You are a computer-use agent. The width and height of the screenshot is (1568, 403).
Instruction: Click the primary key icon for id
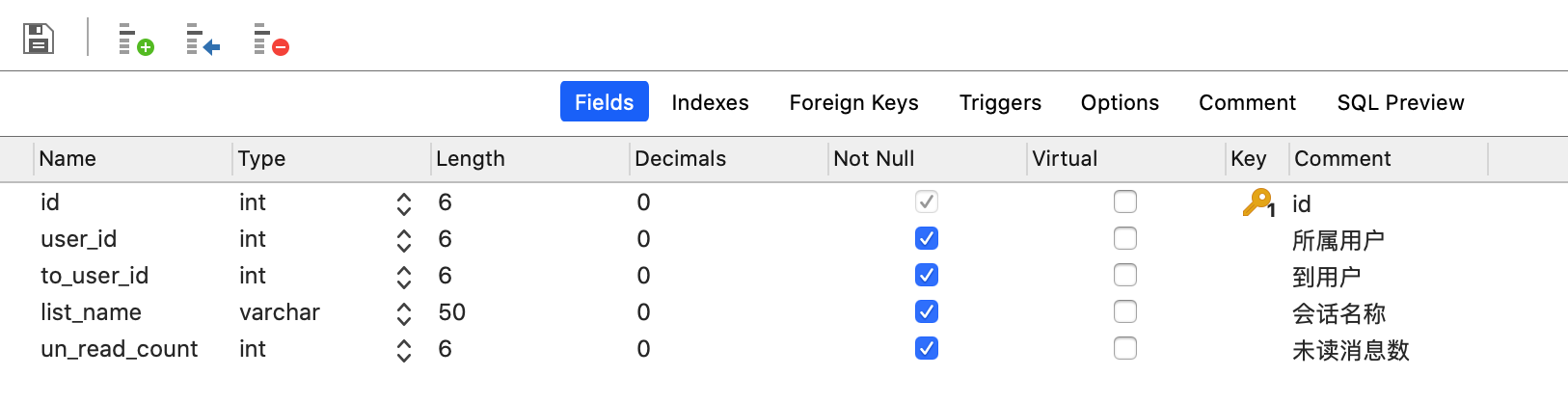click(1257, 202)
